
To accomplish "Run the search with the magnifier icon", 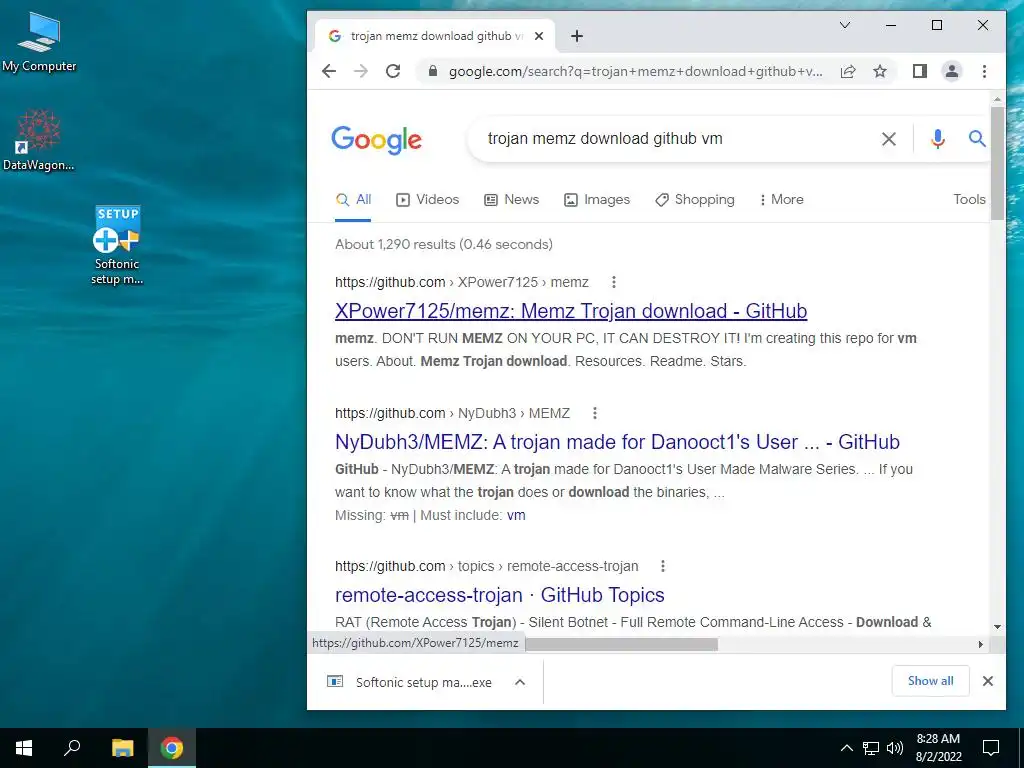I will (x=977, y=138).
